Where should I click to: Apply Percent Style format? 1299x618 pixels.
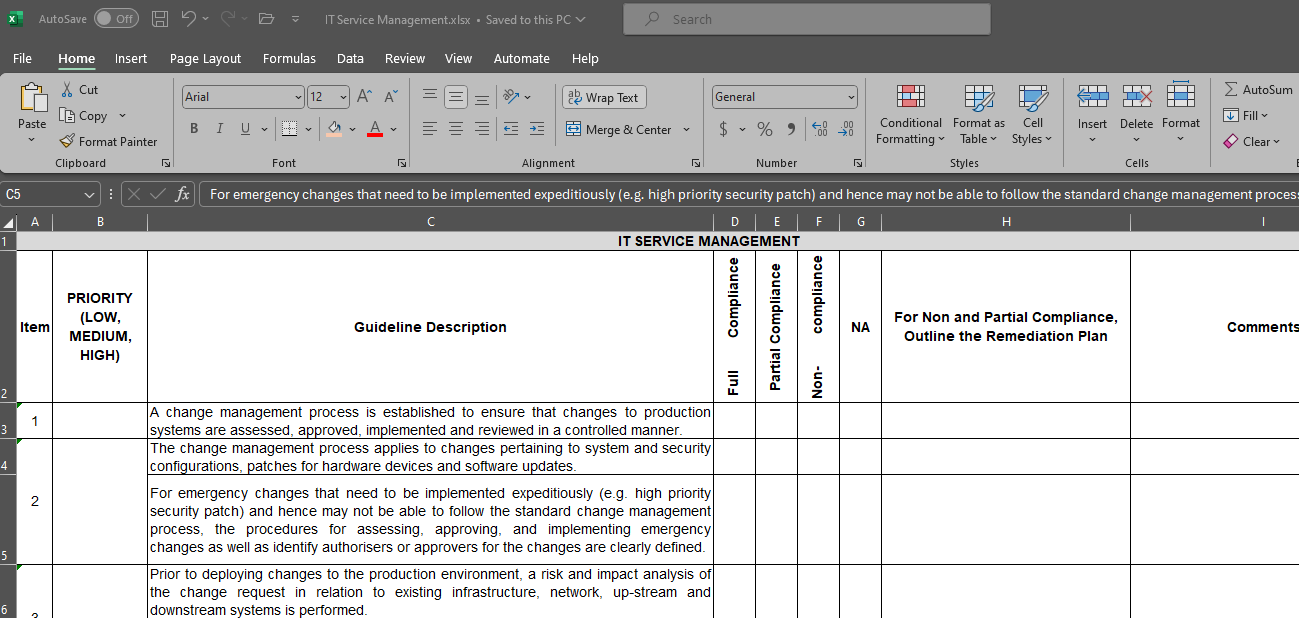click(x=765, y=129)
